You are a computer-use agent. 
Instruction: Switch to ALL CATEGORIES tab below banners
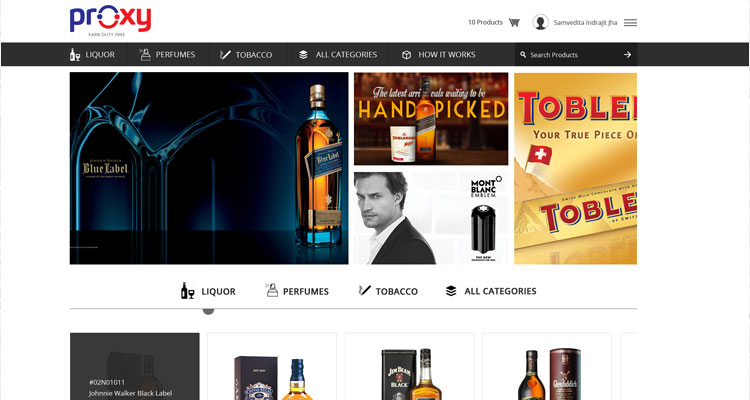pyautogui.click(x=500, y=291)
